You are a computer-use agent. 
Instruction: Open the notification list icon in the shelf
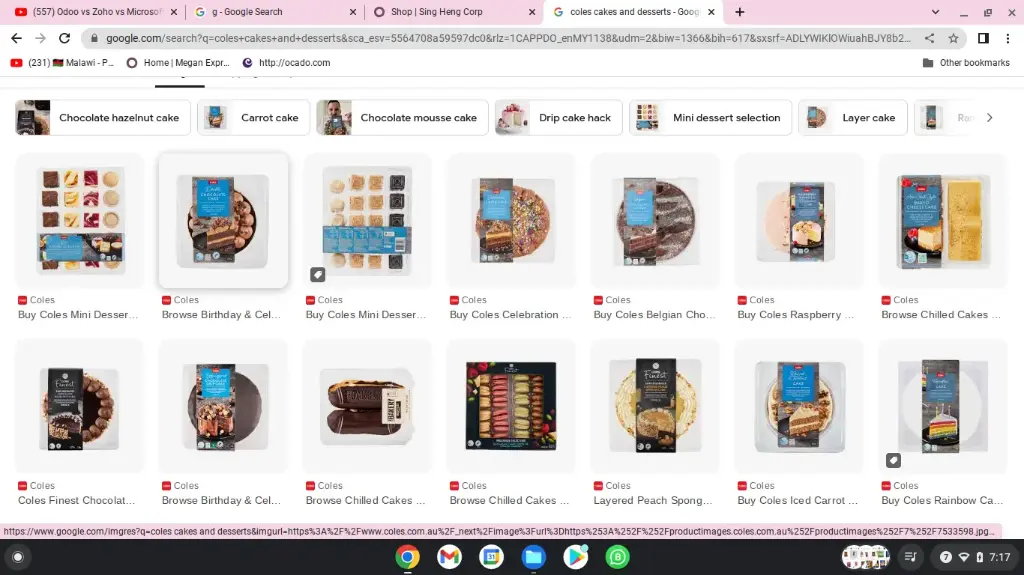pyautogui.click(x=910, y=557)
